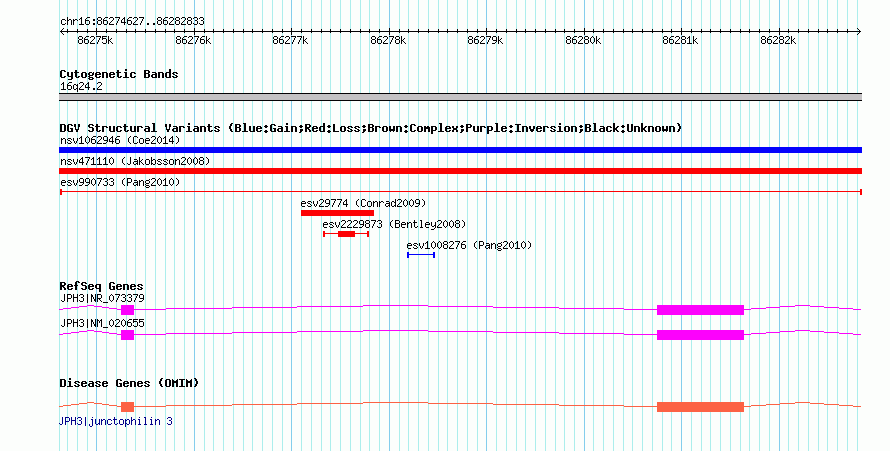The height and width of the screenshot is (451, 890).
Task: Click the gray 16q24.2 cytogenetic band bar
Action: point(460,97)
